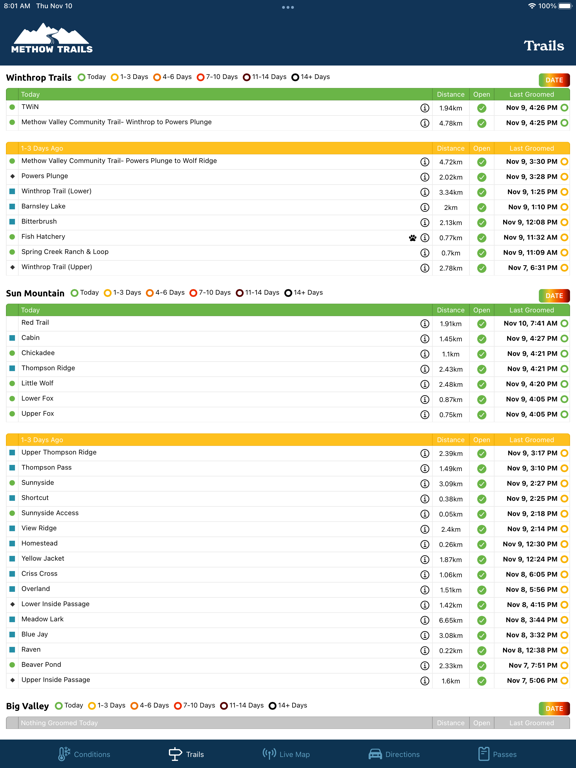Tap 'Nov 10, 7:41 AM' groomed time
The image size is (576, 768).
click(x=530, y=323)
